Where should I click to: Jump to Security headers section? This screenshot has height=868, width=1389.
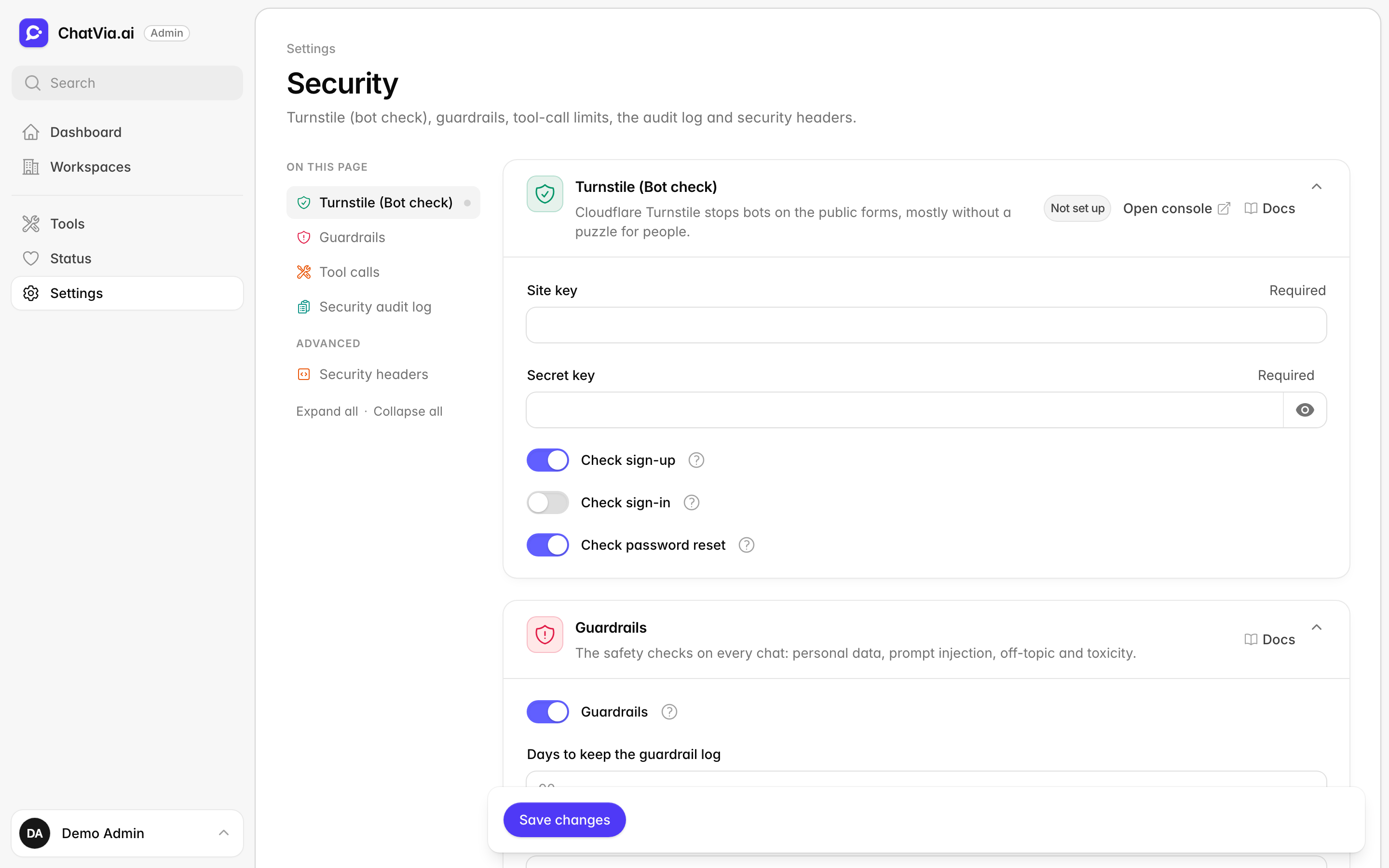click(383, 374)
